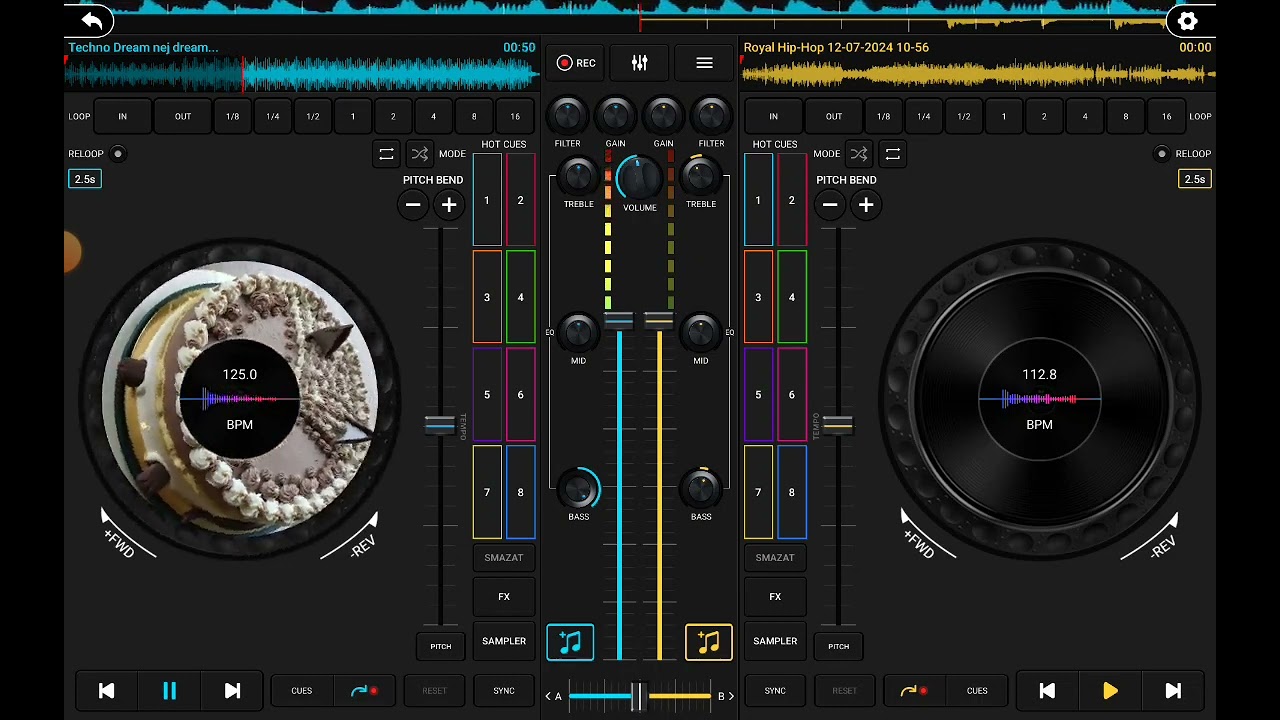
Task: Click left deck PITCH button
Action: 441,646
